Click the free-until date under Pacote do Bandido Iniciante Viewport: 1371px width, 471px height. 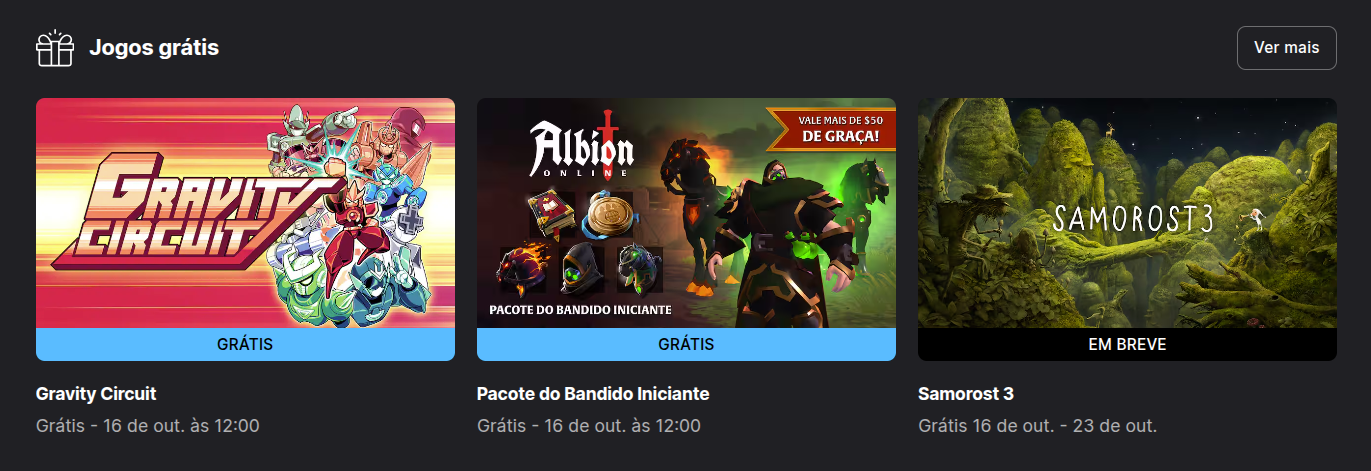[589, 426]
